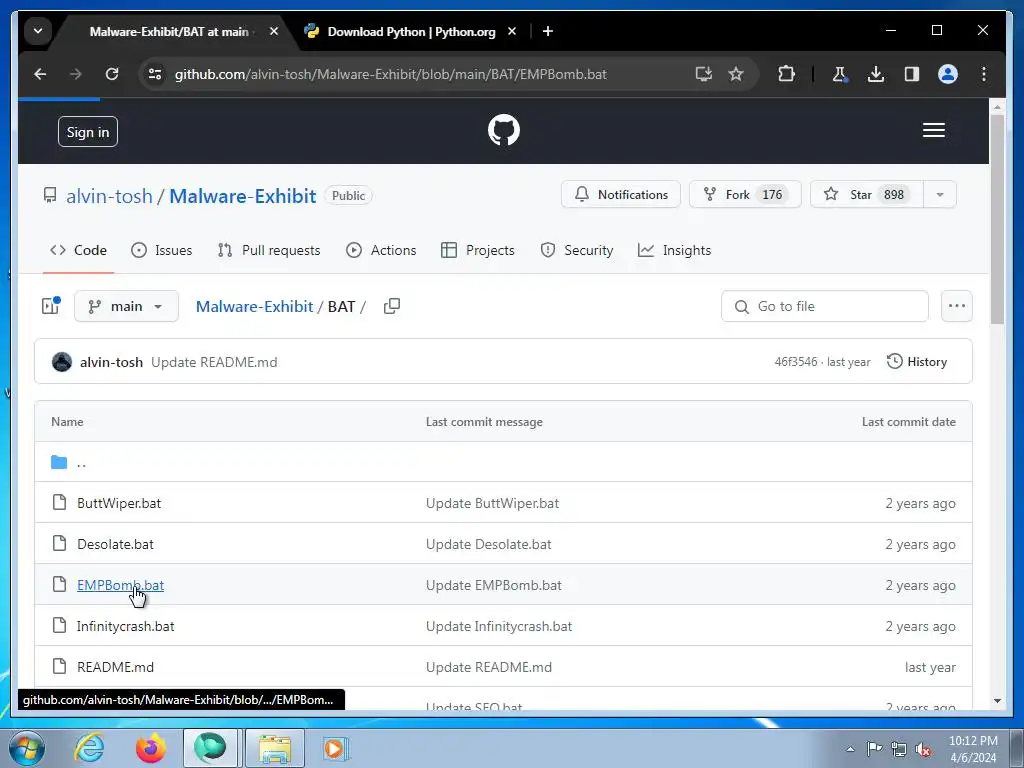Launch Internet Explorer from the taskbar

[x=89, y=748]
